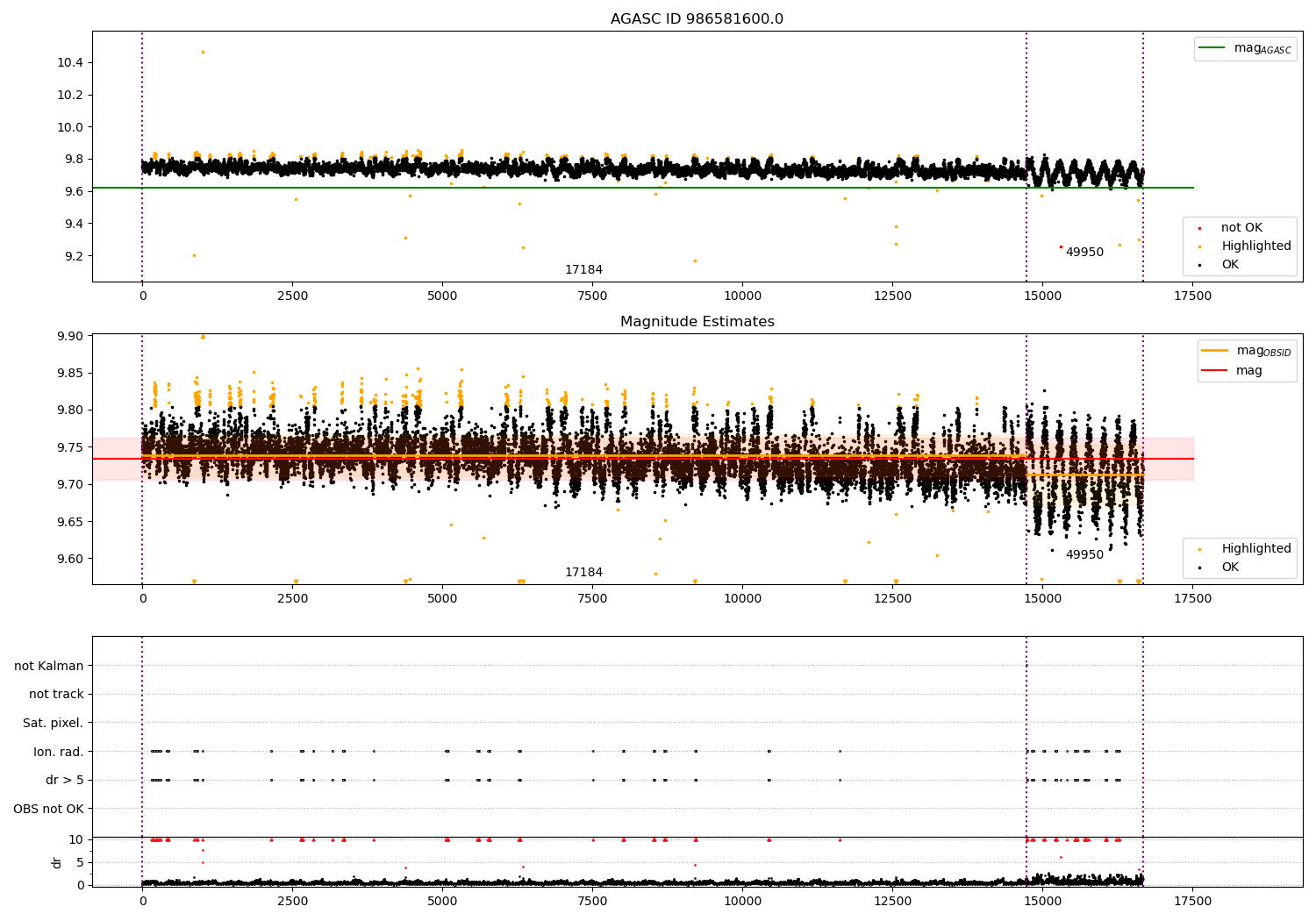Click the "17184" annotation in the Magnitude Estimates plot
This screenshot has width=1316, height=921.
(583, 573)
